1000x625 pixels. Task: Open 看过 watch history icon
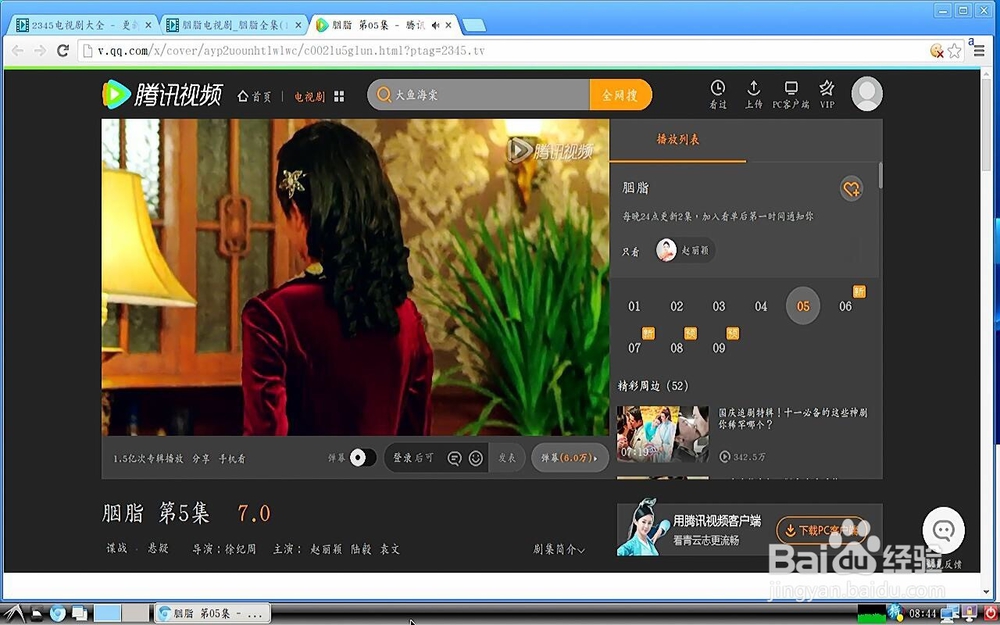point(718,94)
